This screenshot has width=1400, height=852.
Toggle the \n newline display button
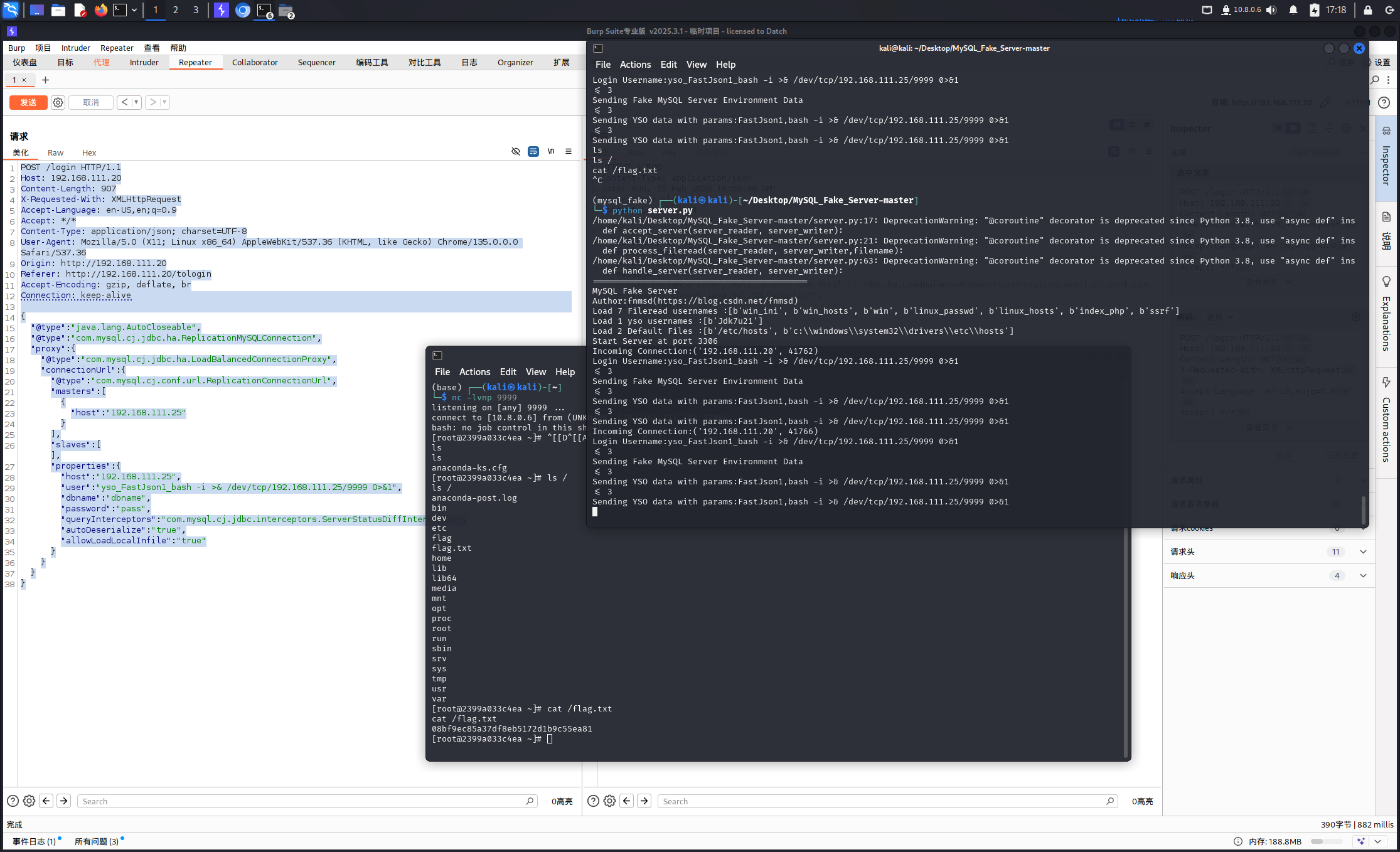551,151
